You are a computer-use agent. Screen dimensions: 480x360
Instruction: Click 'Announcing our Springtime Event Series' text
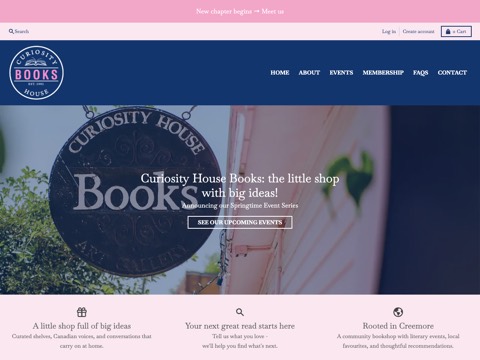(240, 206)
